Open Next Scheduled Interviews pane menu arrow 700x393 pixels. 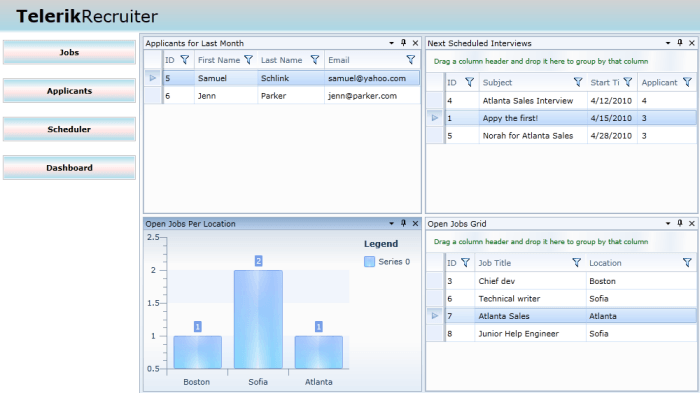668,43
